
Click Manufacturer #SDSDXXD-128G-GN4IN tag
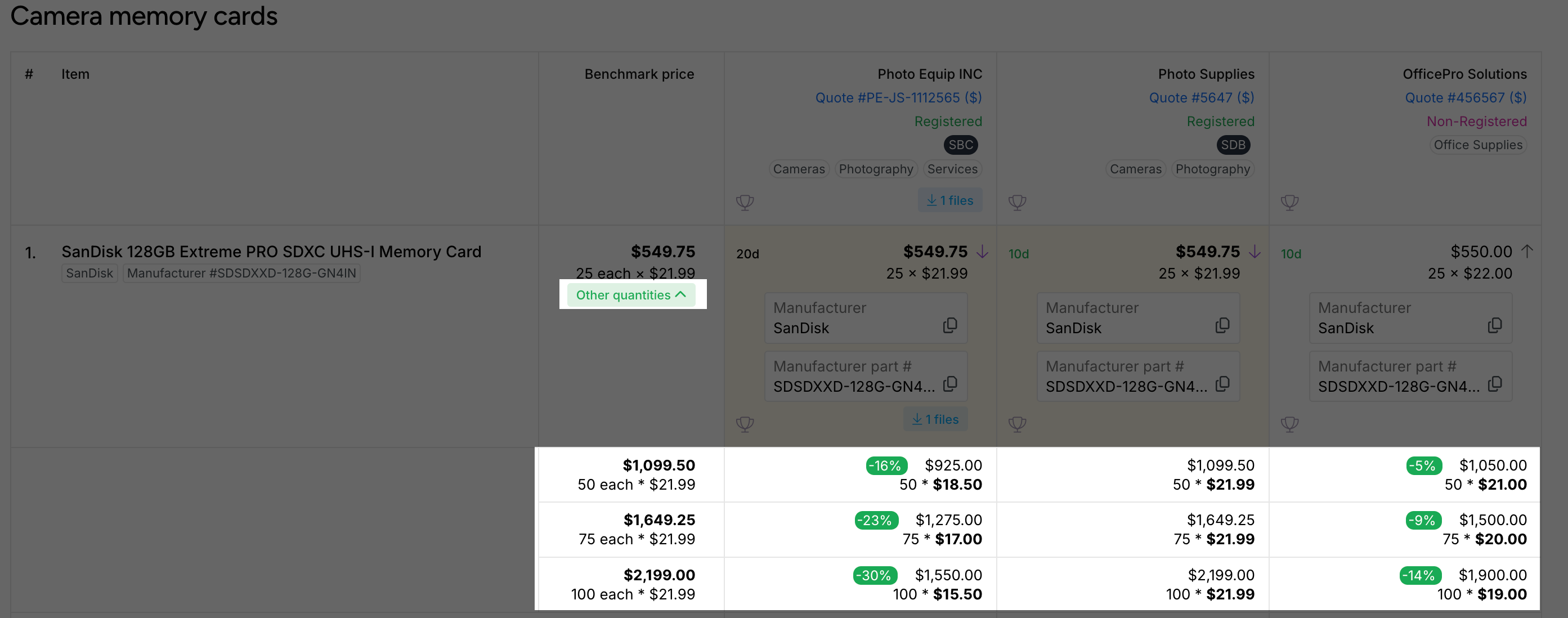(241, 274)
